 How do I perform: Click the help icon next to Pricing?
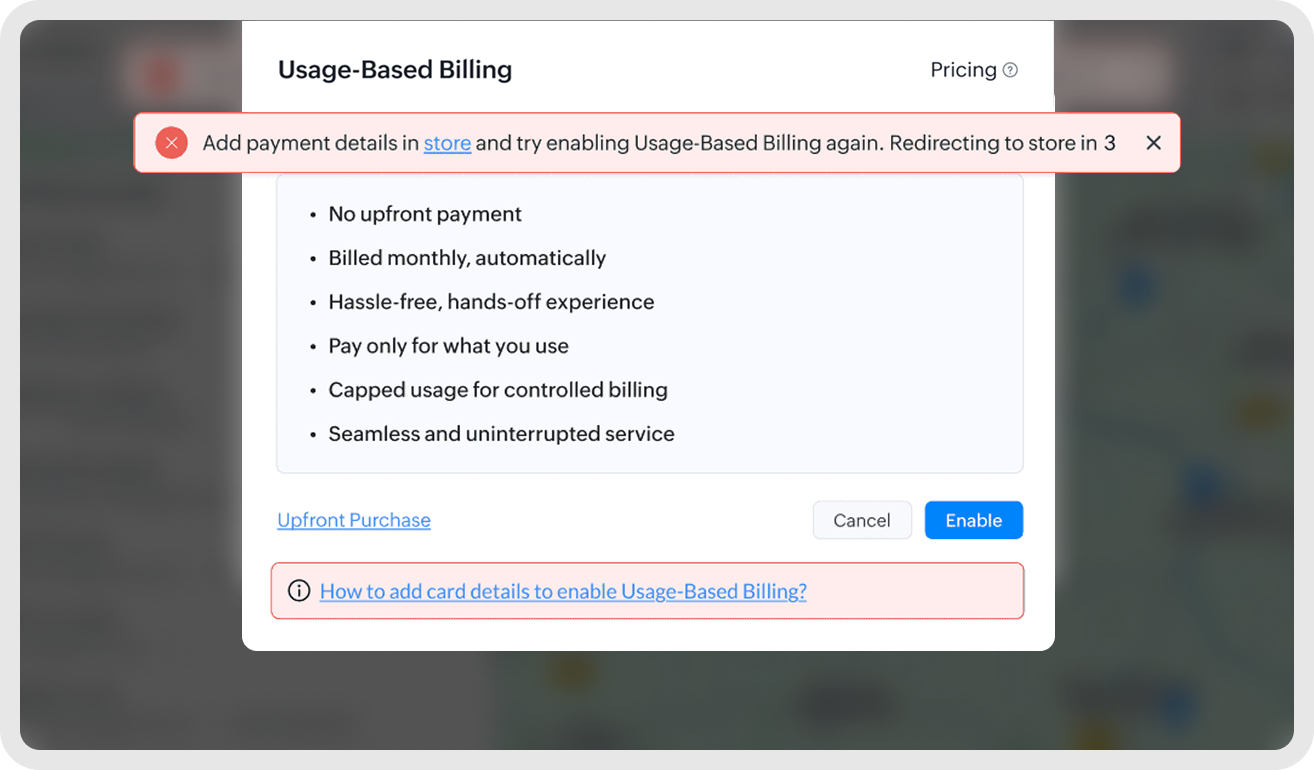pos(1010,70)
